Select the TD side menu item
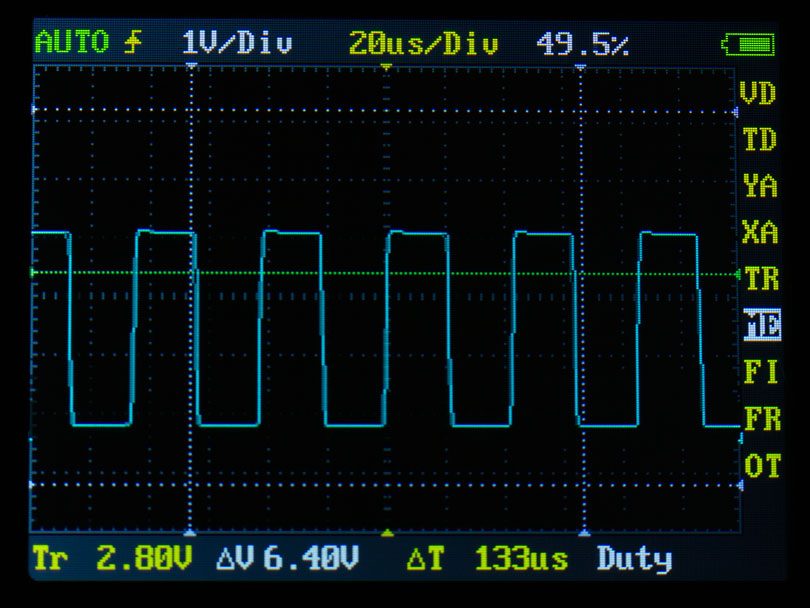The image size is (810, 608). (x=759, y=140)
